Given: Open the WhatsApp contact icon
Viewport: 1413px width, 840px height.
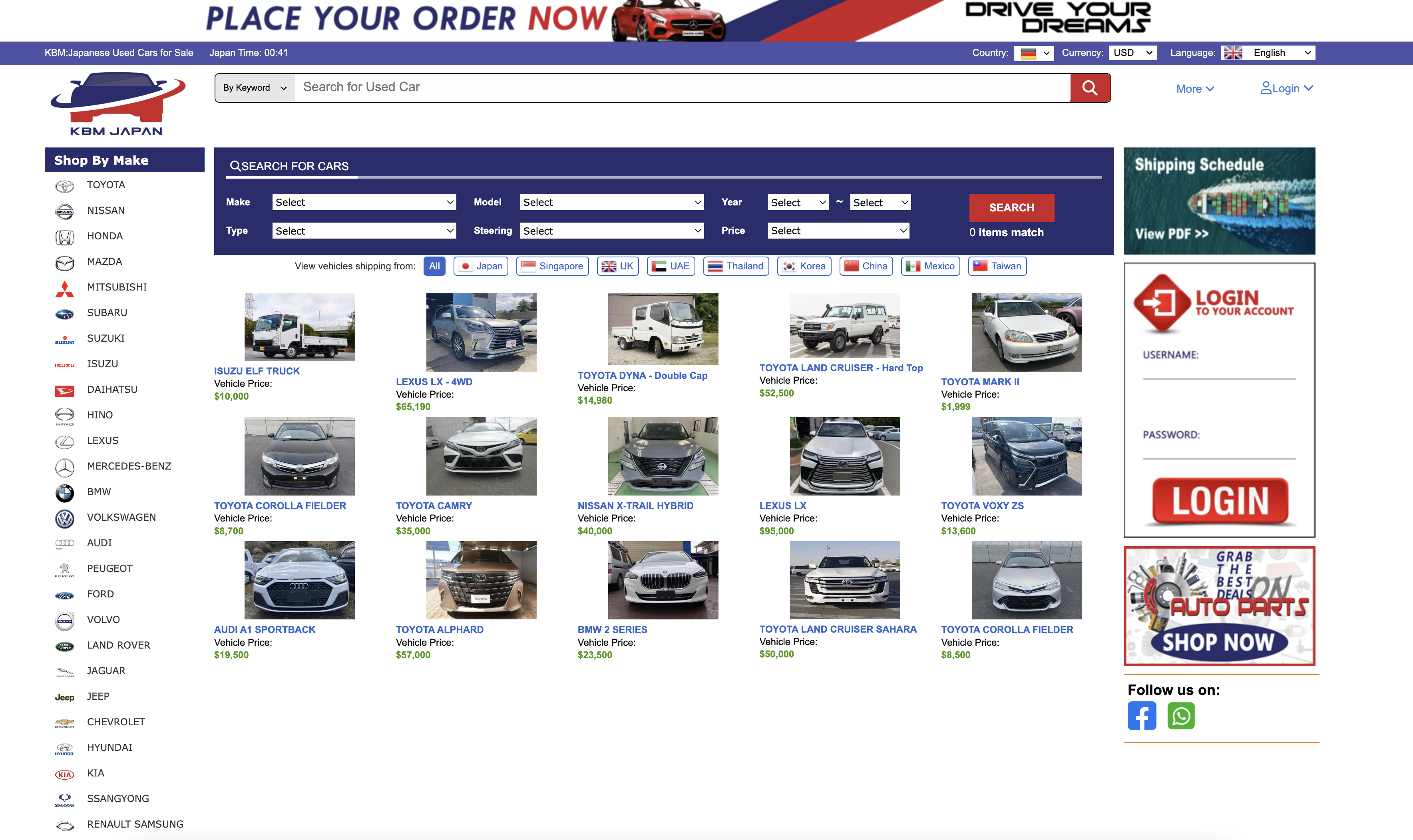Looking at the screenshot, I should point(1181,715).
